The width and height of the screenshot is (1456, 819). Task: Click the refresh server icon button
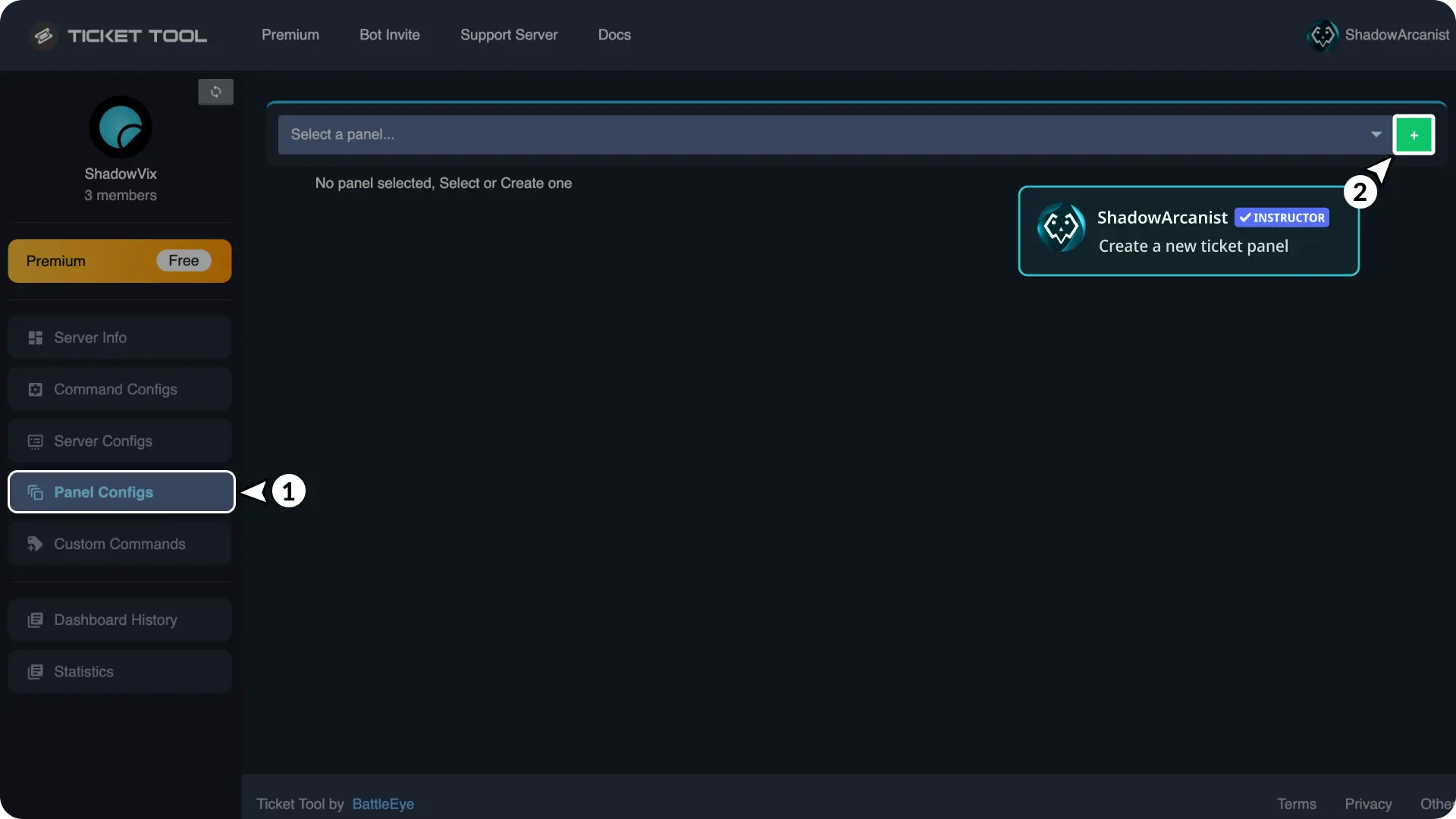click(x=215, y=92)
